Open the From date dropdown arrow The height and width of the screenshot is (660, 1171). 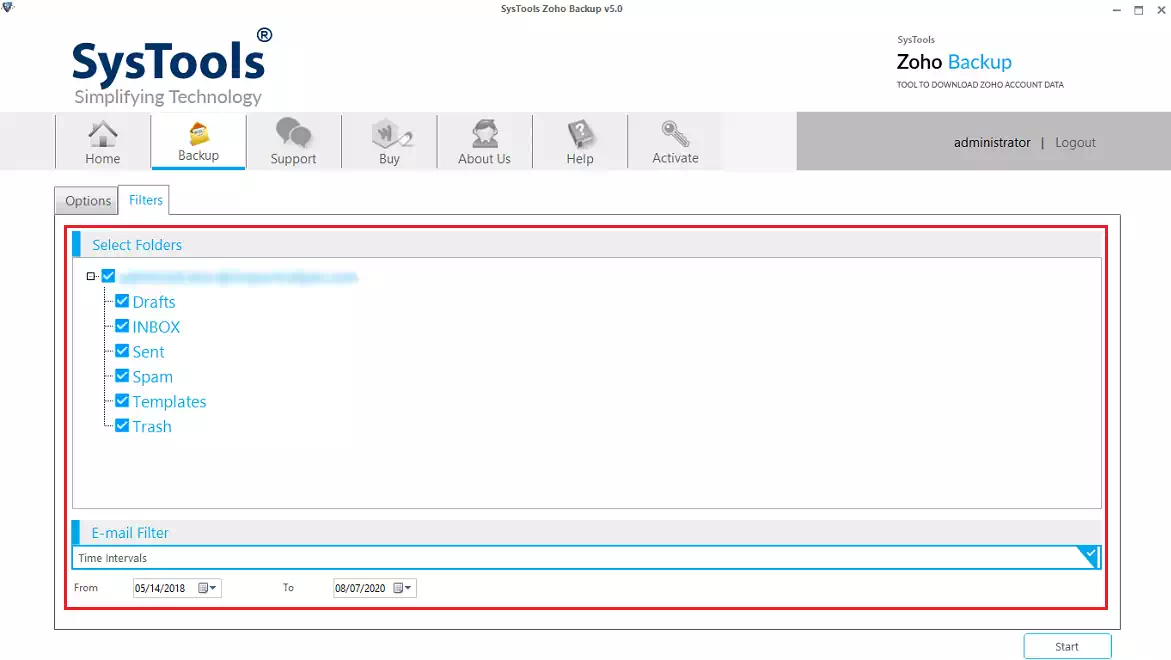pyautogui.click(x=213, y=588)
